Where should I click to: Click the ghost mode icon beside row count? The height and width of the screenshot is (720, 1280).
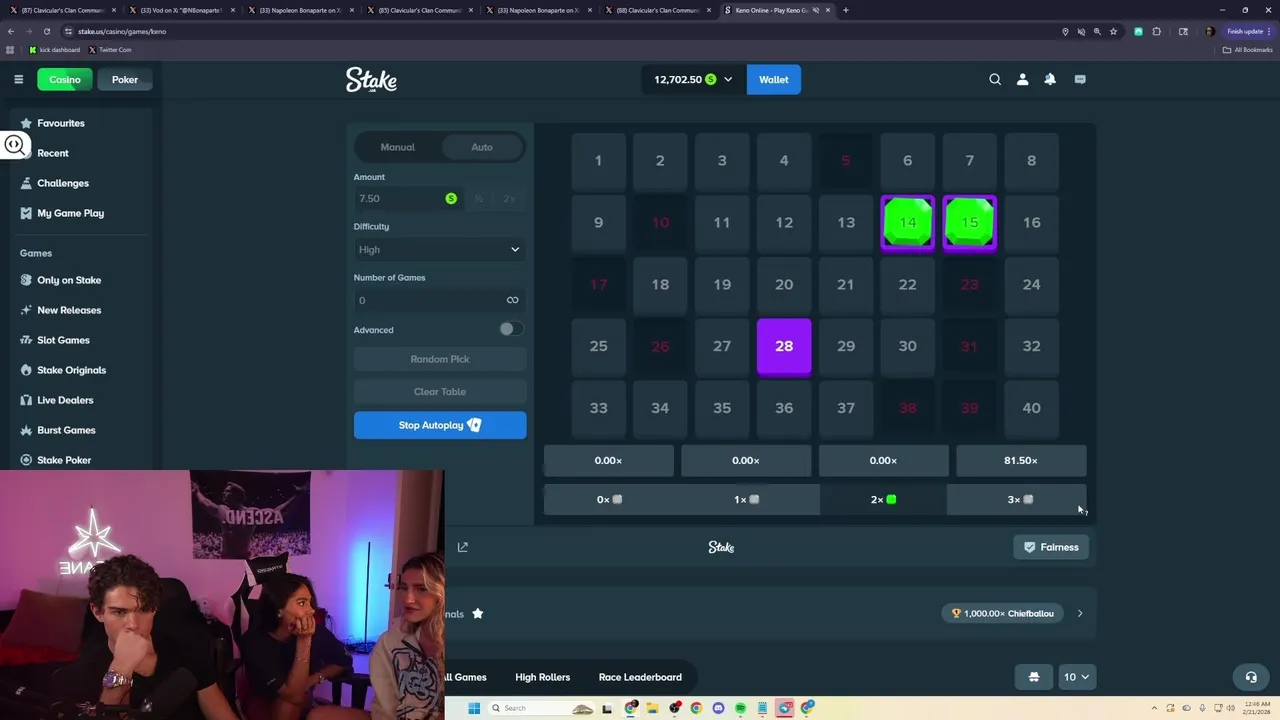[1034, 677]
